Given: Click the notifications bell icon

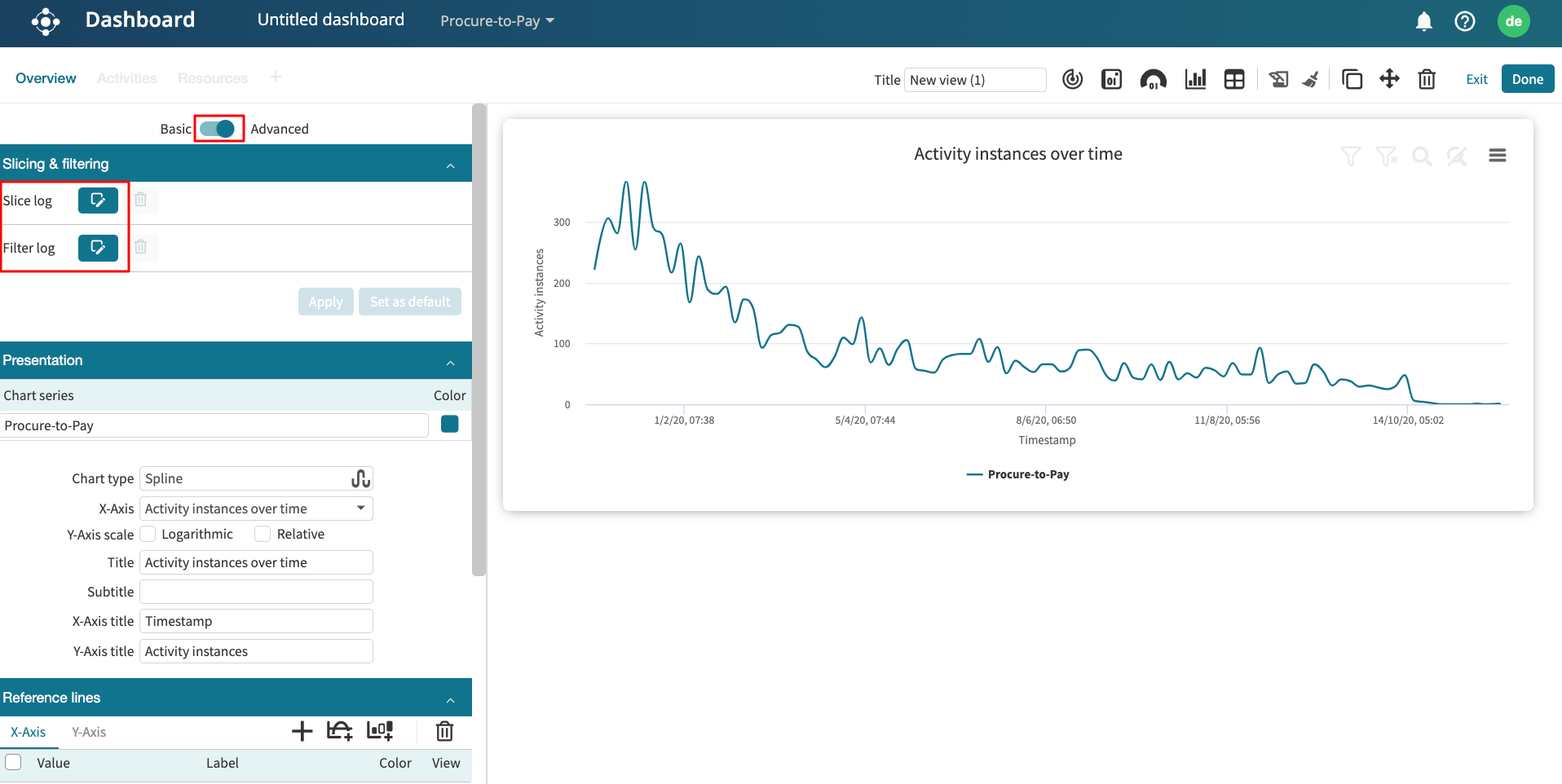Looking at the screenshot, I should [x=1423, y=21].
